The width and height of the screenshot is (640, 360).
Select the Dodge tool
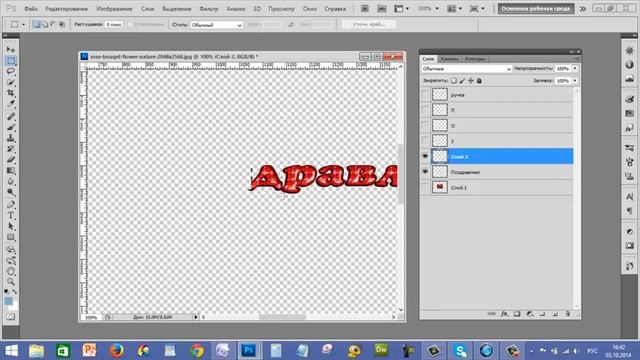pos(11,192)
